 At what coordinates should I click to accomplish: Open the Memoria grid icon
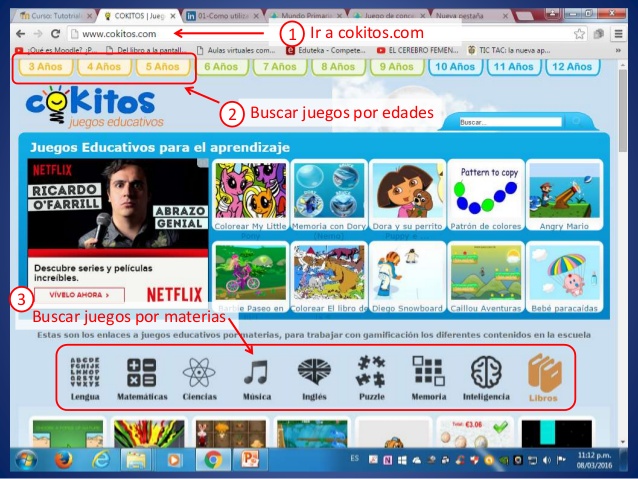428,373
